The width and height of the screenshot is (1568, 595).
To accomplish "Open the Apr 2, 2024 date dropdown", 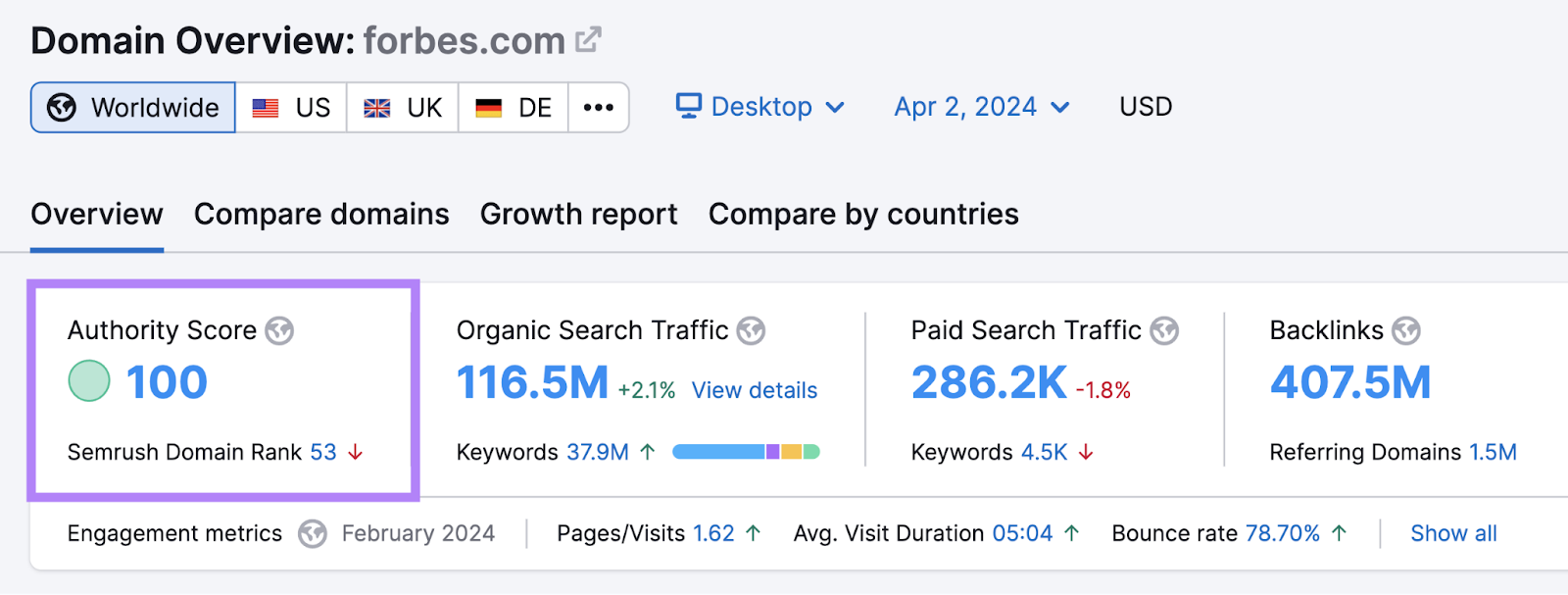I will point(981,106).
